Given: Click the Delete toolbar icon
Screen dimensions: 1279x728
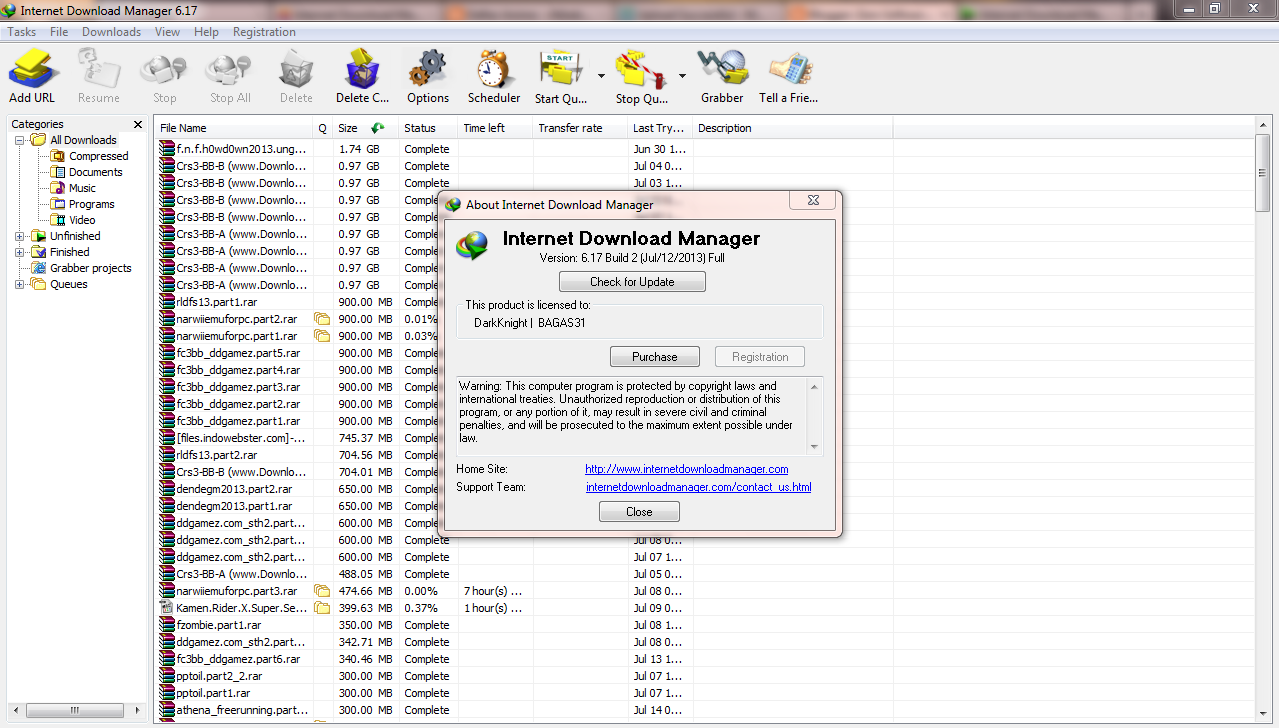Looking at the screenshot, I should (x=296, y=70).
